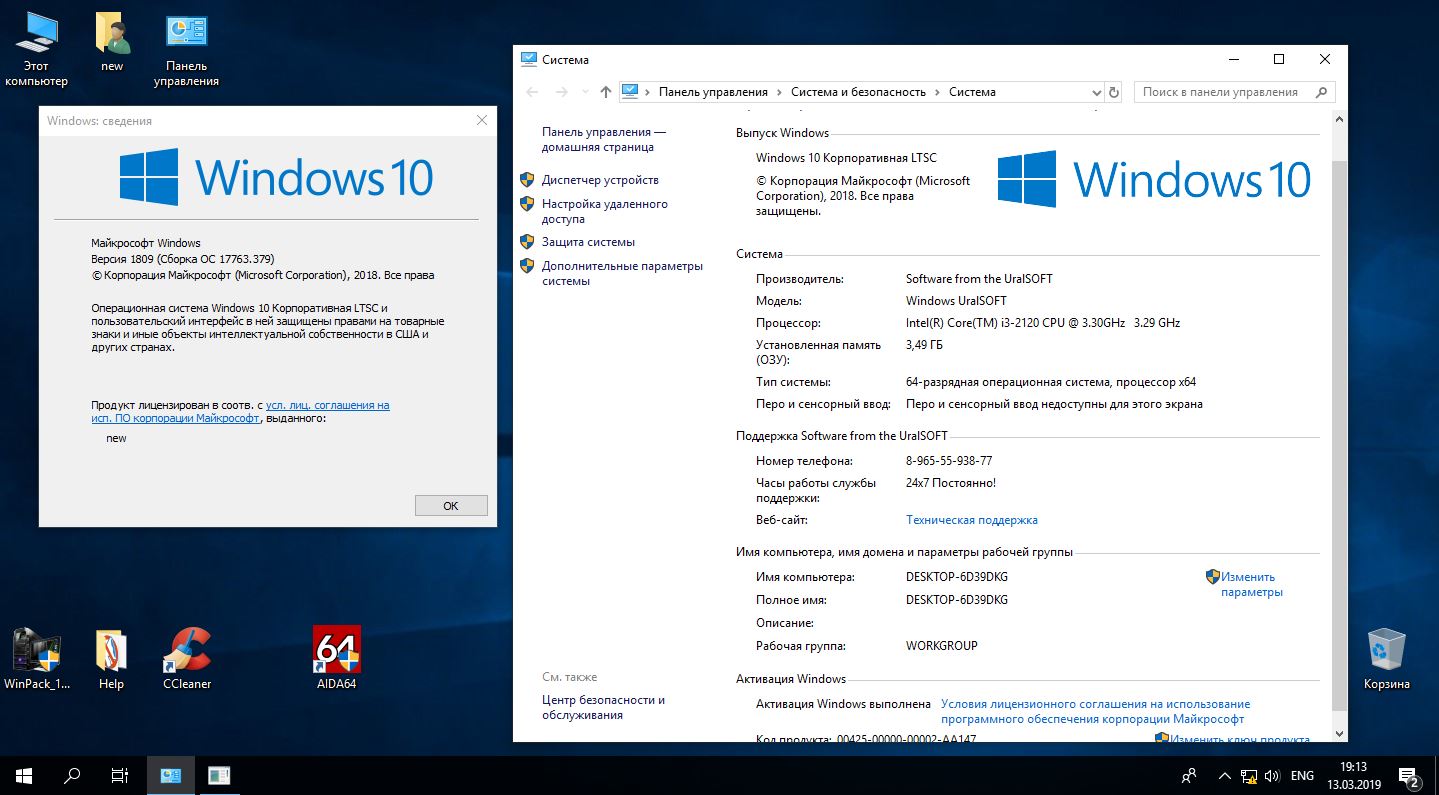Open the Help desktop icon
This screenshot has height=795, width=1439.
click(111, 659)
